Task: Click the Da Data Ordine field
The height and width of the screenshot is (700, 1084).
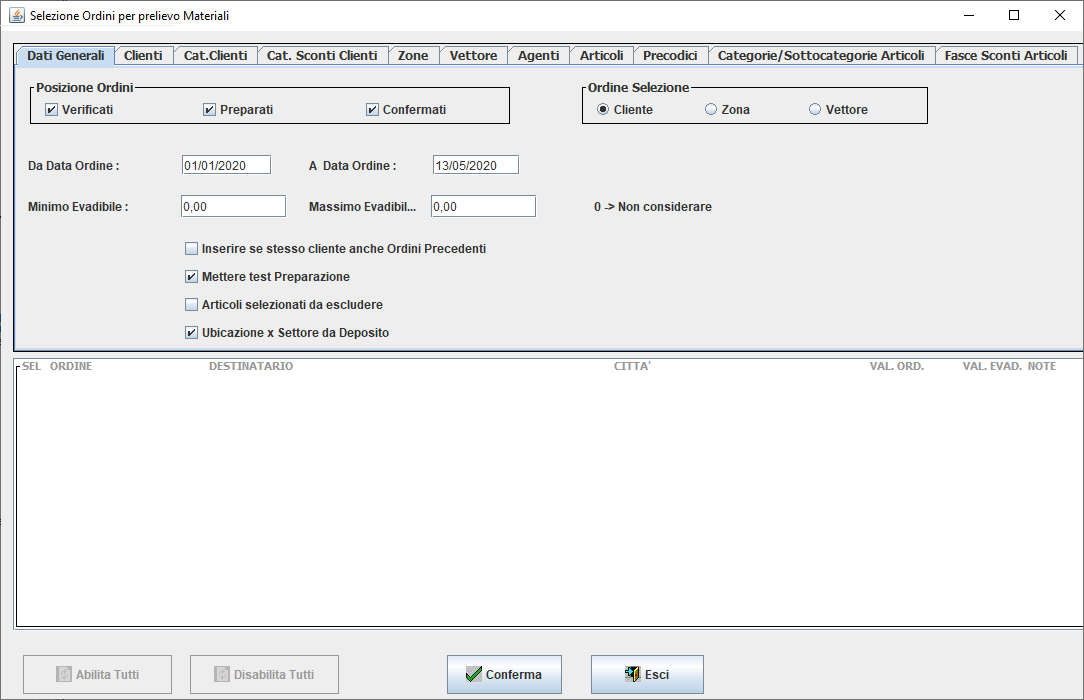Action: click(226, 165)
